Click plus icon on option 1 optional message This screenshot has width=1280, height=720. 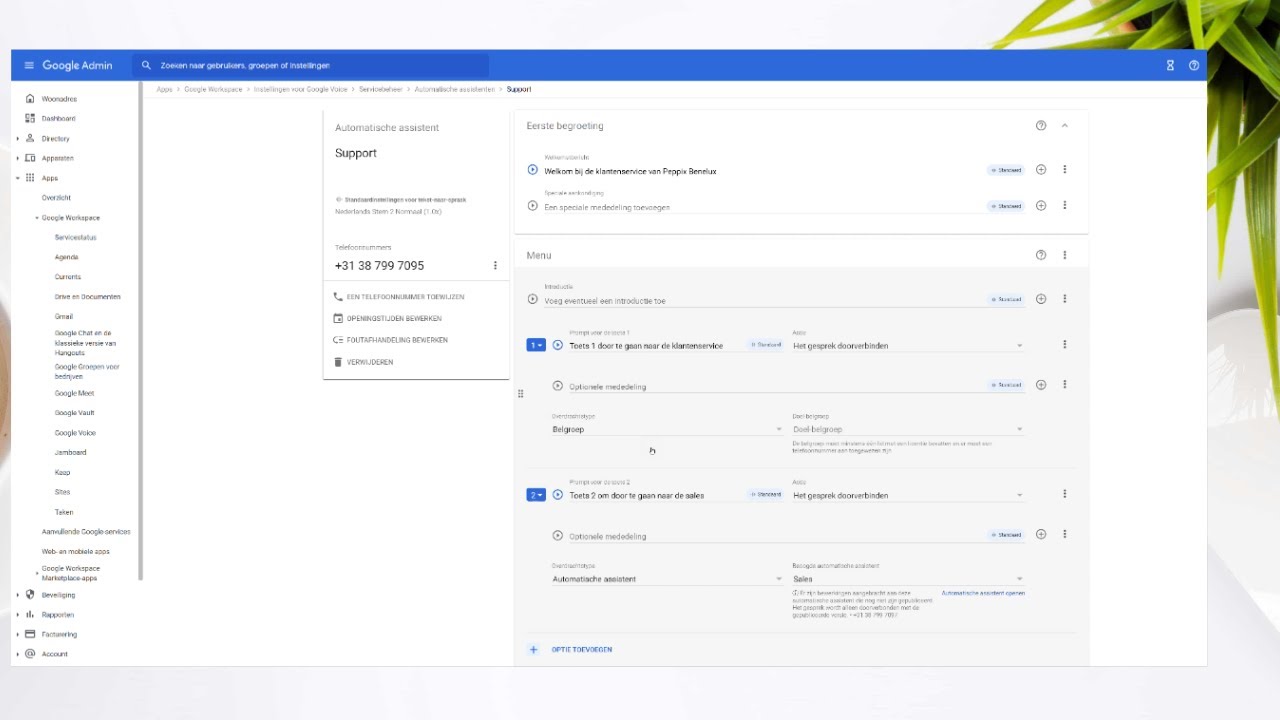1041,385
